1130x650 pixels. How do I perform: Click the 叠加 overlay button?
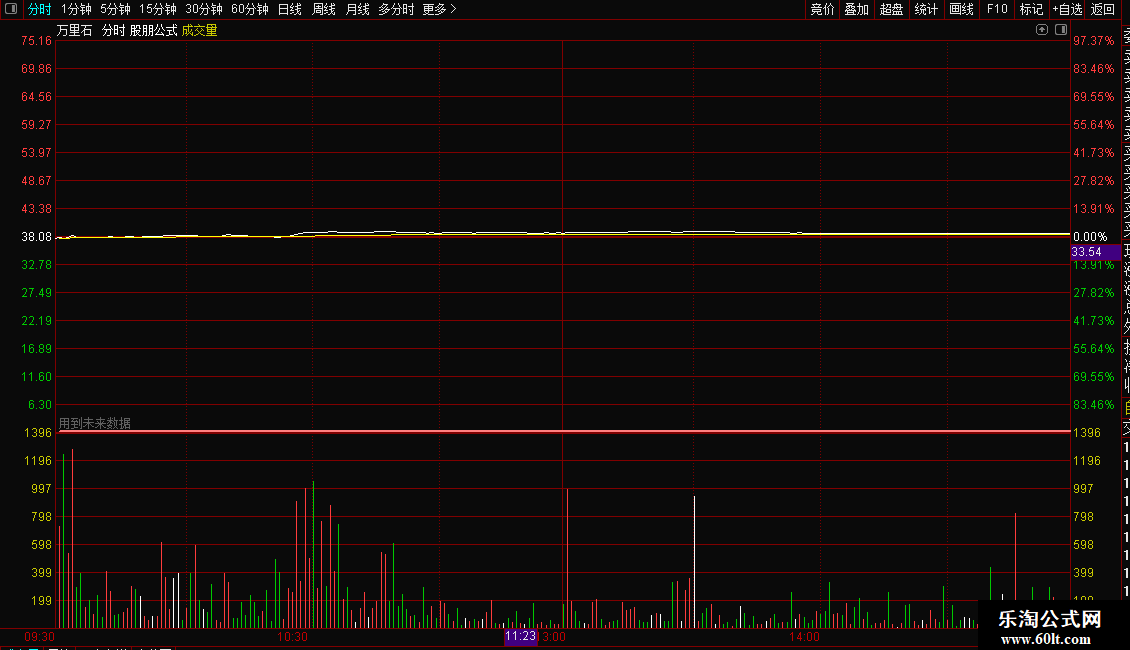tap(857, 9)
